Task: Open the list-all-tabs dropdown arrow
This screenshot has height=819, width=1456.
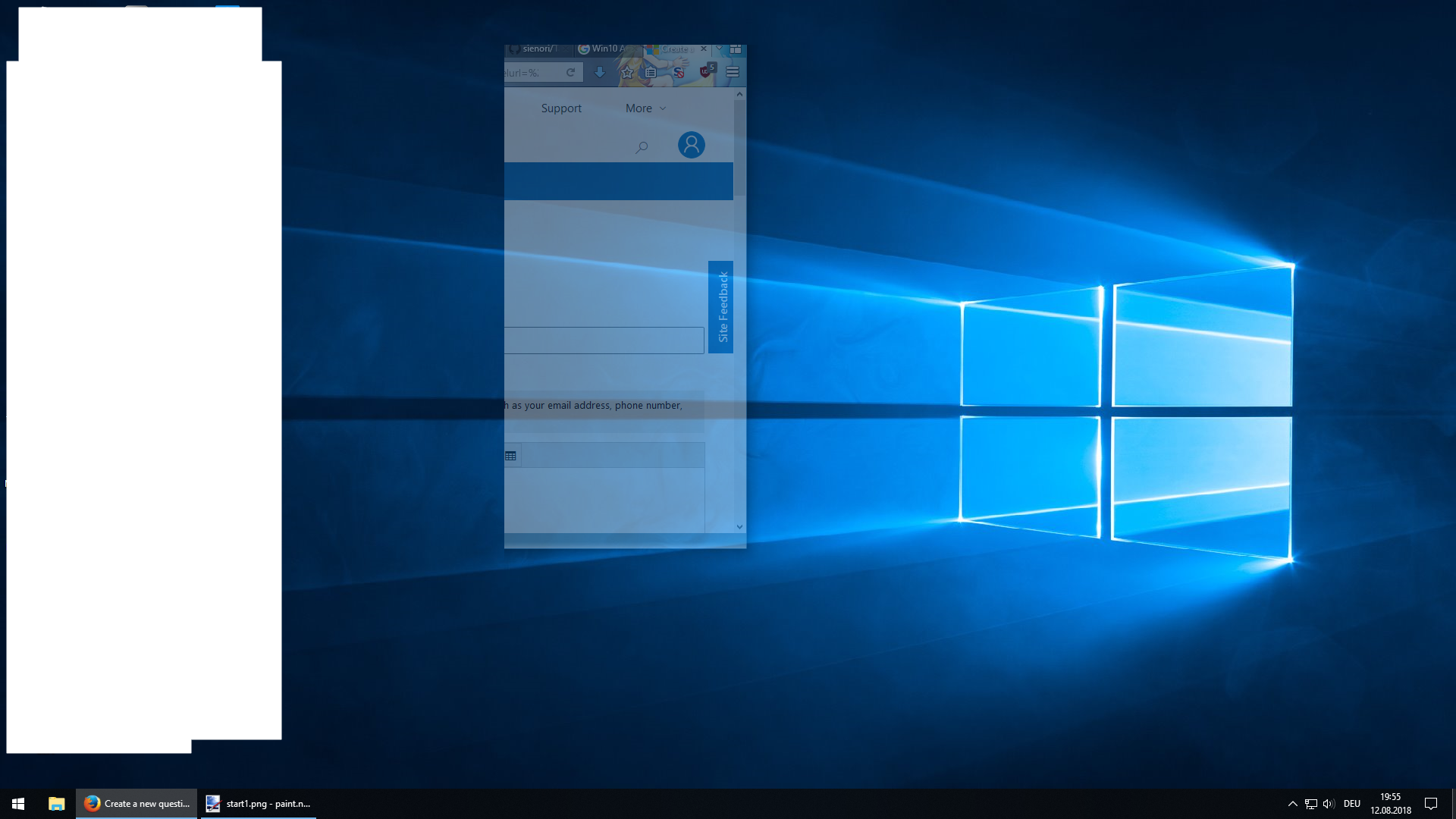Action: [720, 49]
